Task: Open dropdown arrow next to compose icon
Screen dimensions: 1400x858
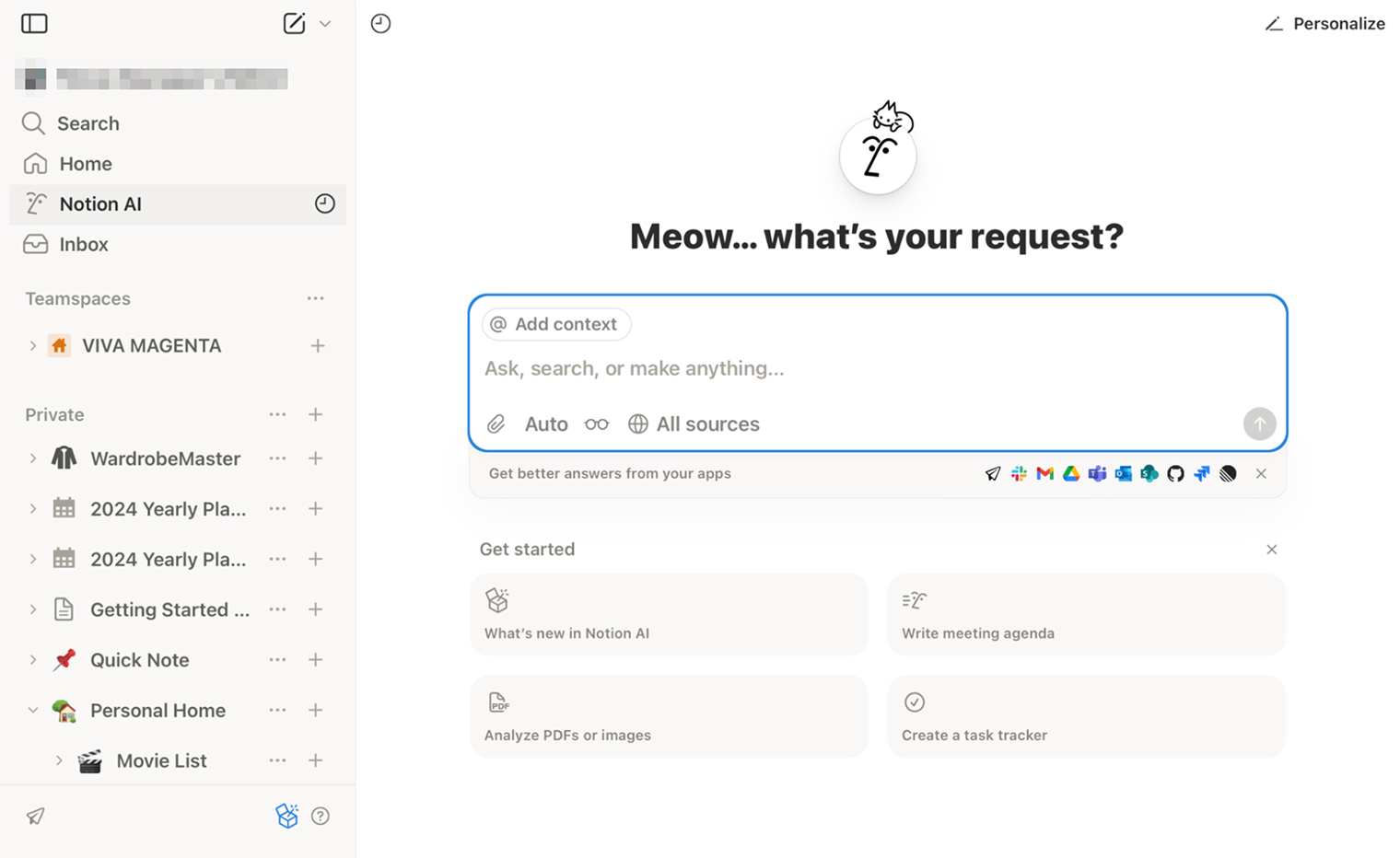Action: coord(325,24)
